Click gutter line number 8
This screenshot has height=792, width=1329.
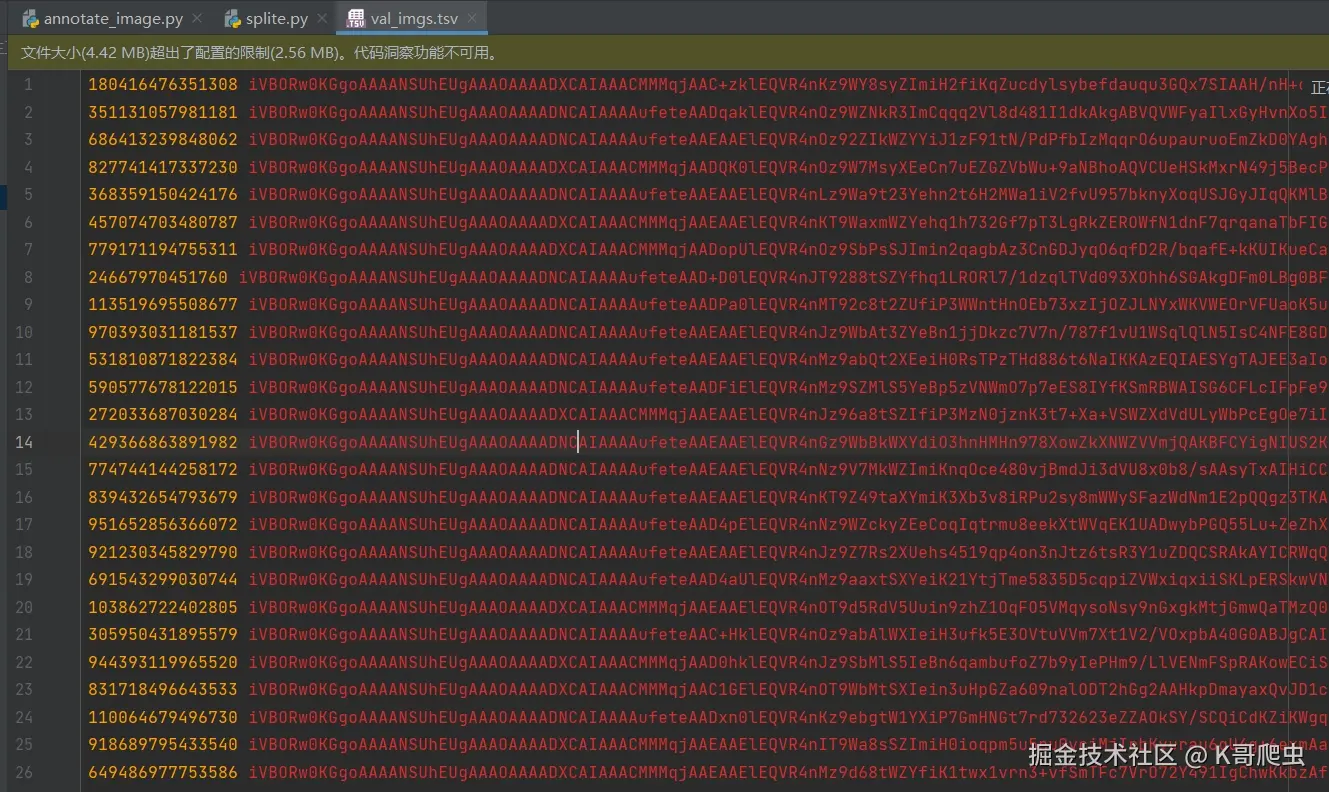pos(28,277)
